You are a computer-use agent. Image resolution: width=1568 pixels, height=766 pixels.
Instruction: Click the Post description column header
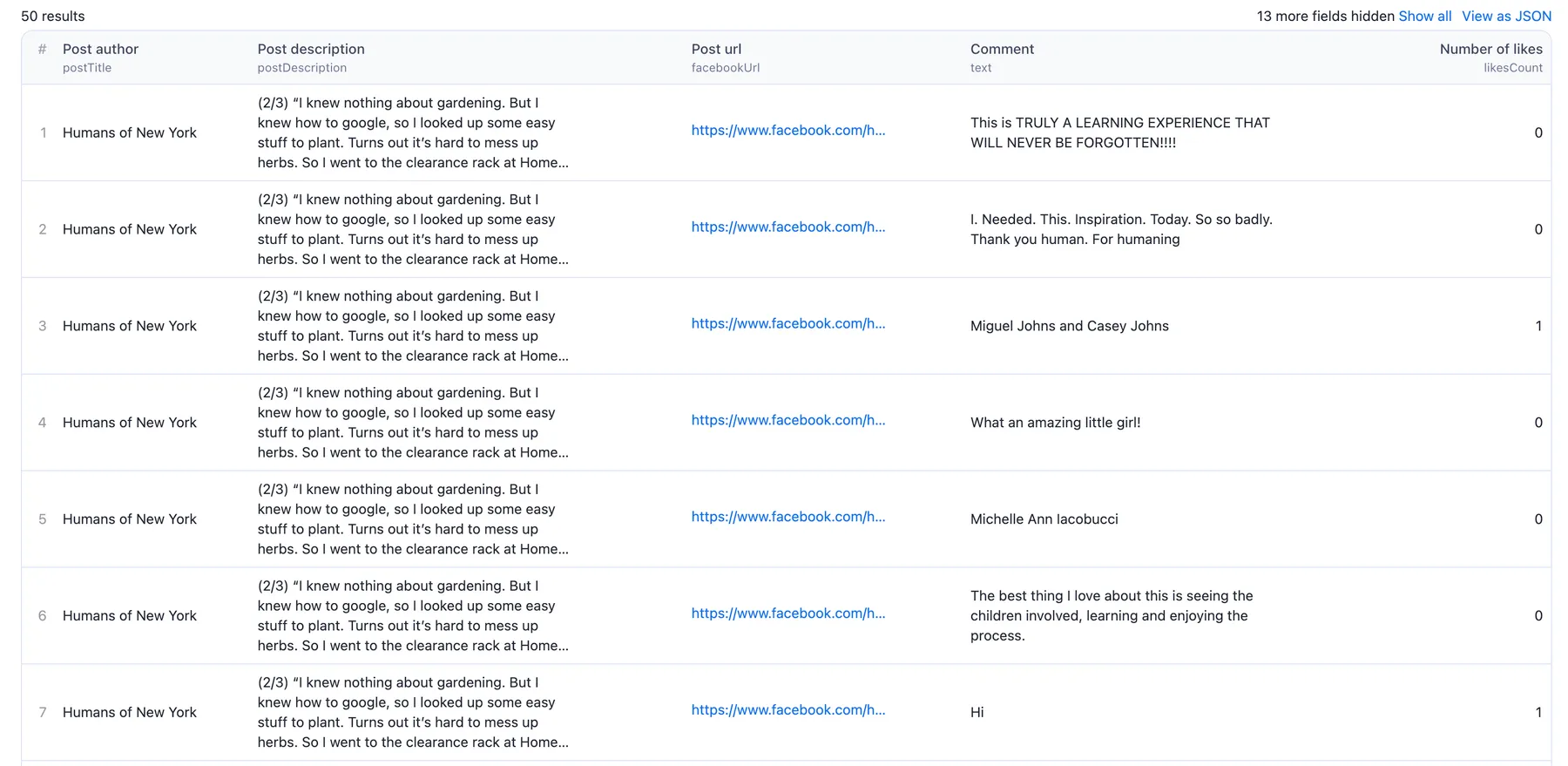click(311, 50)
